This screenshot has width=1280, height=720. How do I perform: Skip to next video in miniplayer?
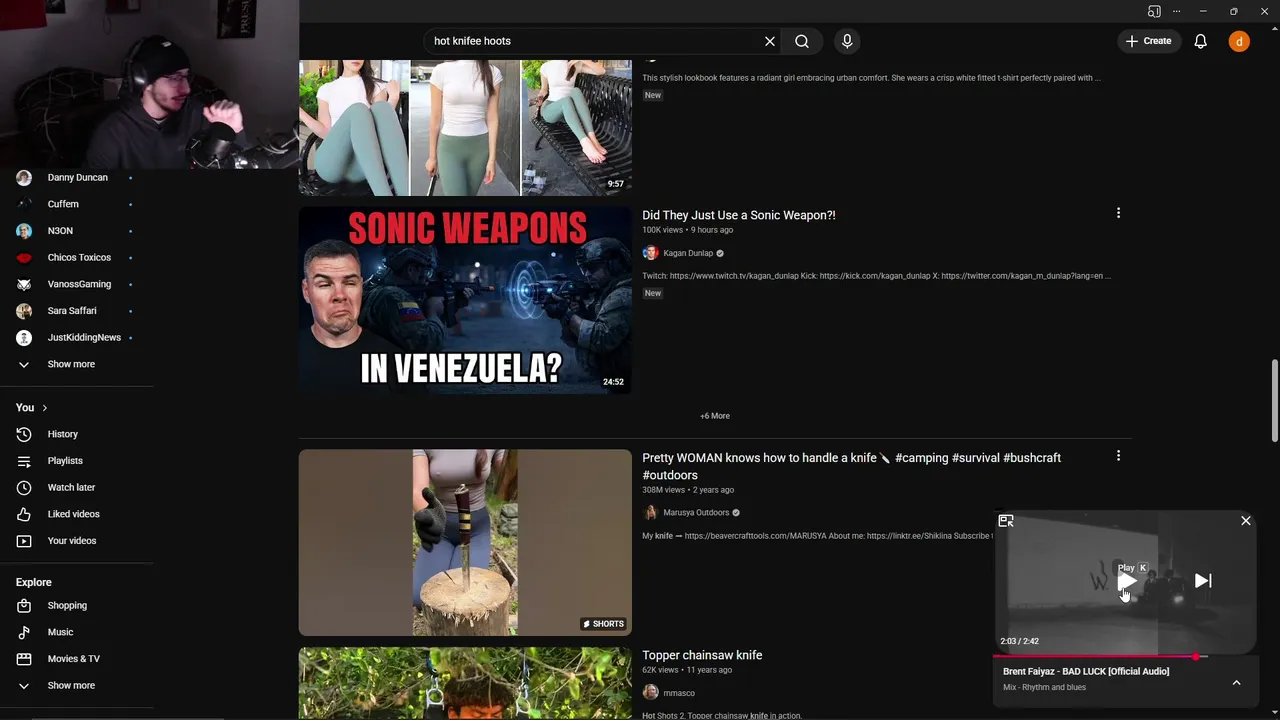[x=1203, y=581]
